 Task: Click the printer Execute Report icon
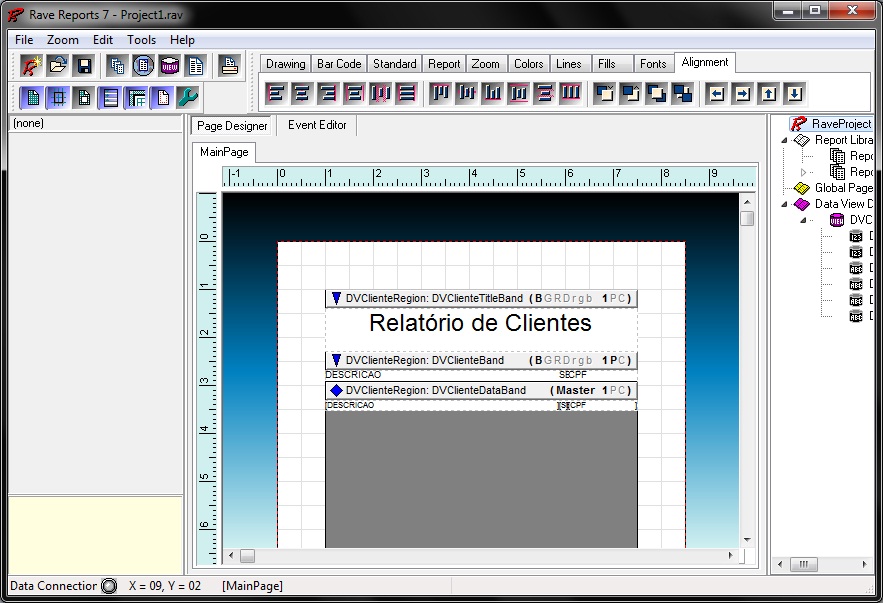(229, 66)
